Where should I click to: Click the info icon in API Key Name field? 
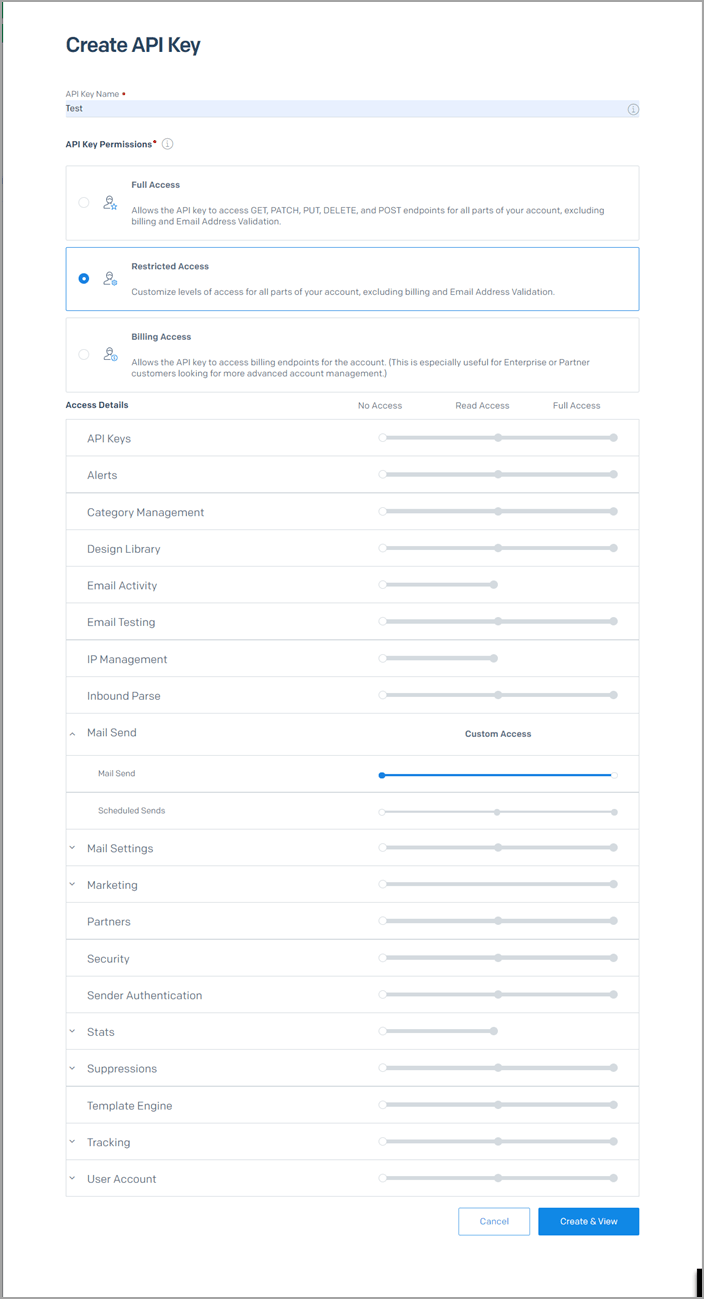[633, 109]
